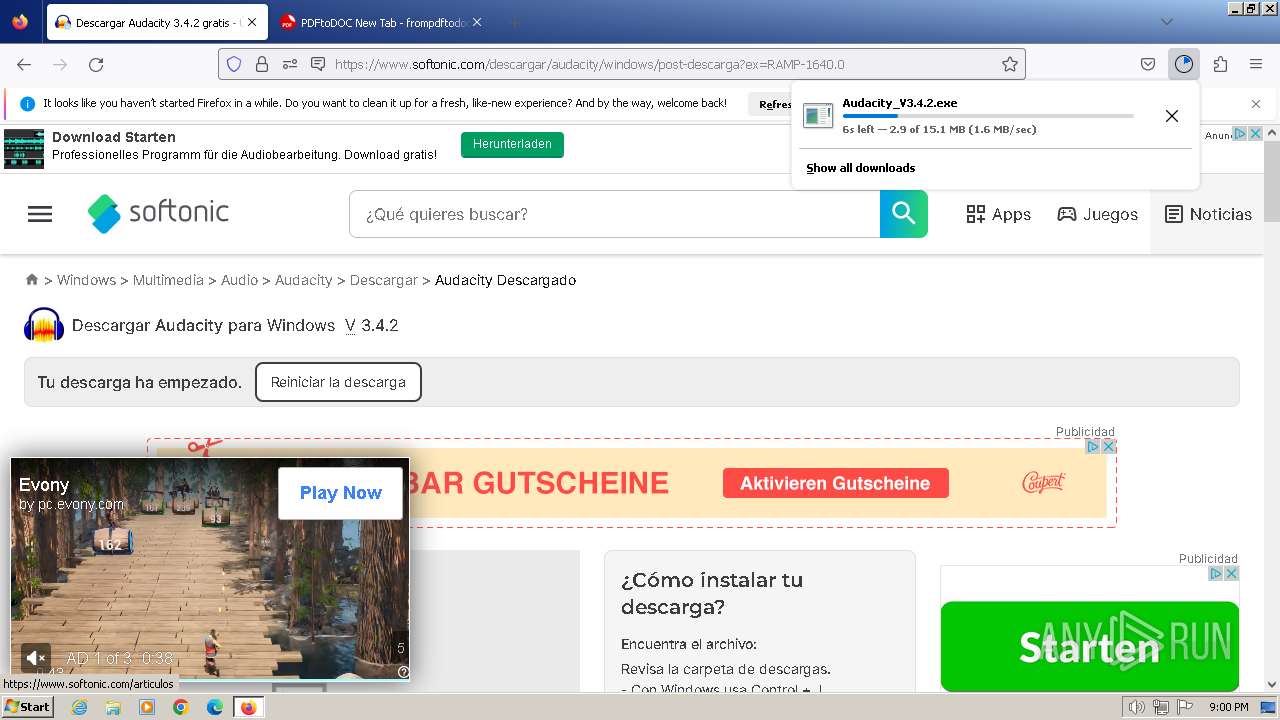Viewport: 1280px width, 720px height.
Task: Cancel the Audacity_V3.4.2.exe download
Action: click(1172, 116)
